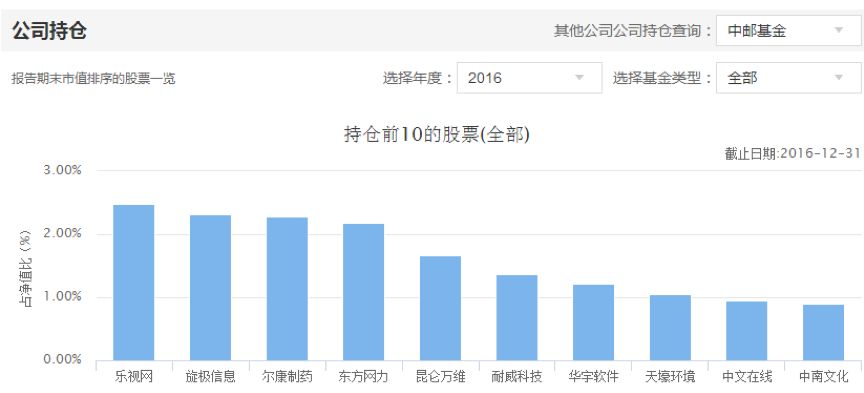Screen dimensions: 864x393
Task: Click the 2.00% y-axis value
Action: [x=62, y=234]
